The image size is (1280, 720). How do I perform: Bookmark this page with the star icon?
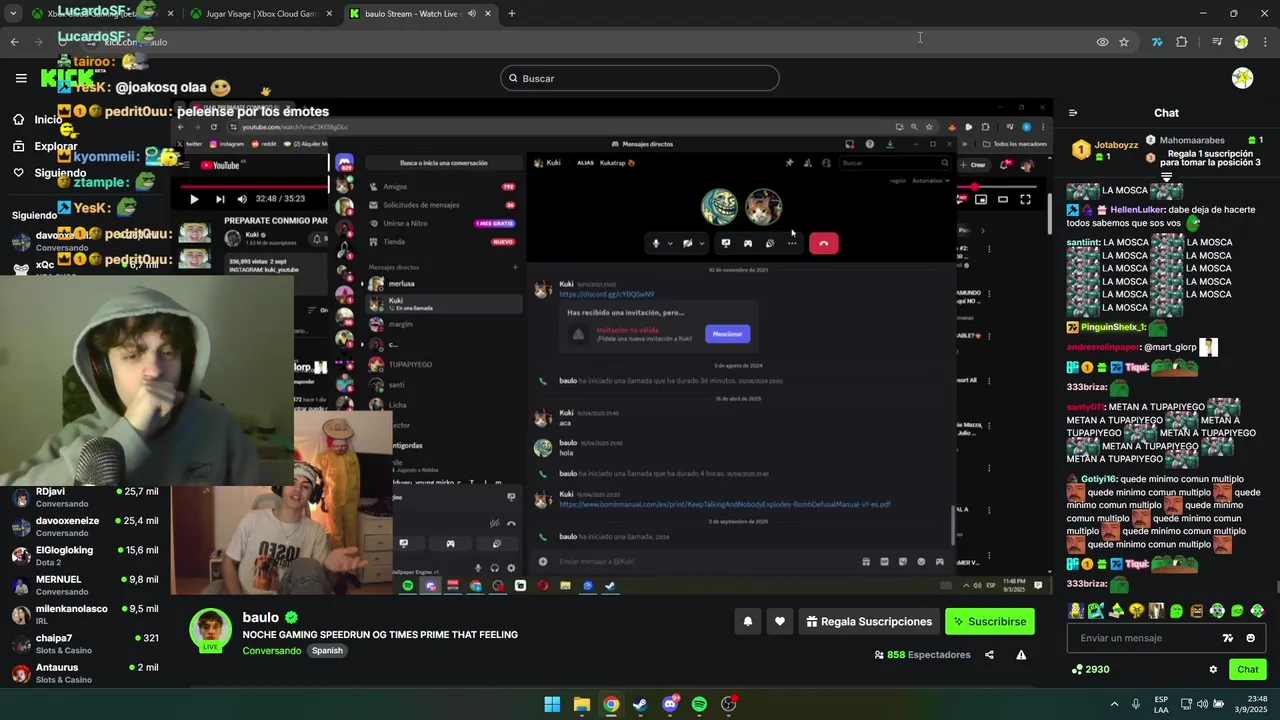point(1124,42)
